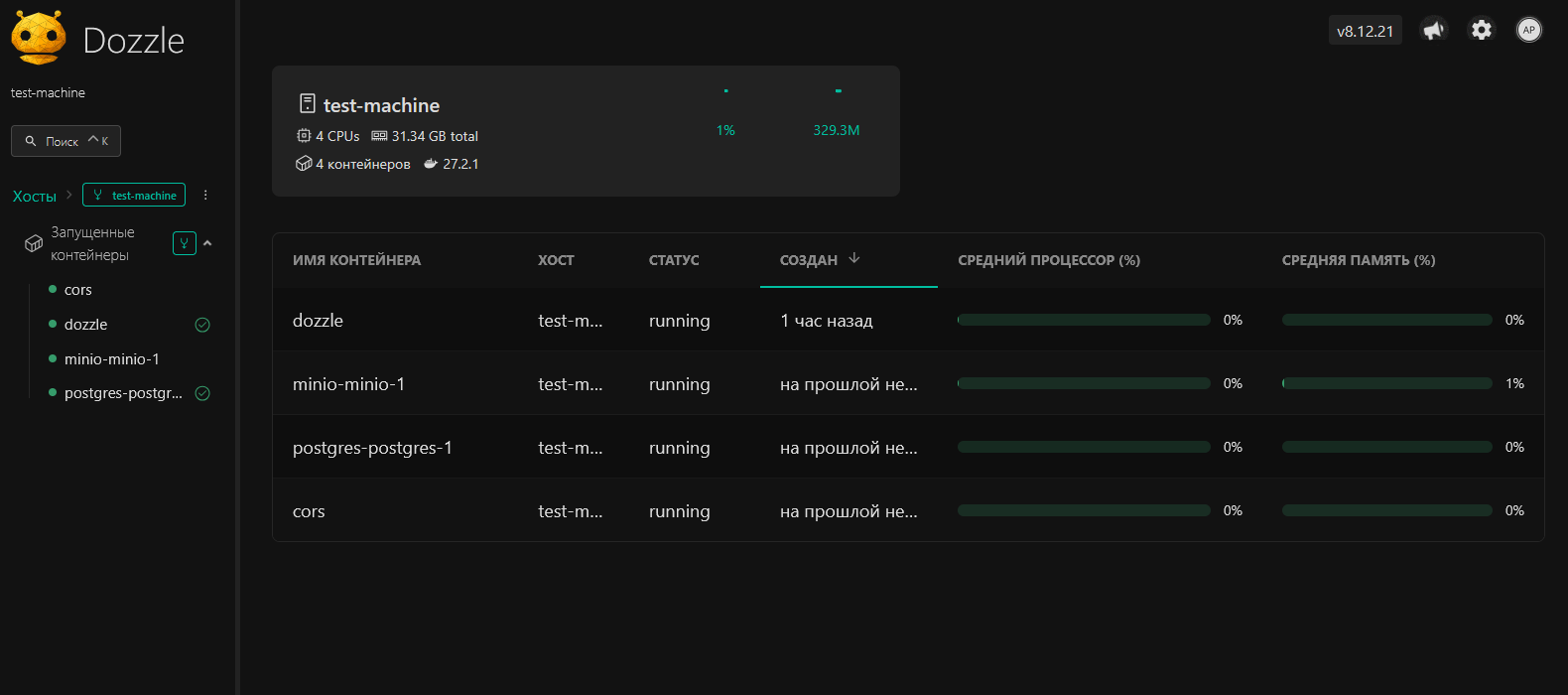The width and height of the screenshot is (1568, 695).
Task: Click the Поиск search box
Action: coord(65,141)
